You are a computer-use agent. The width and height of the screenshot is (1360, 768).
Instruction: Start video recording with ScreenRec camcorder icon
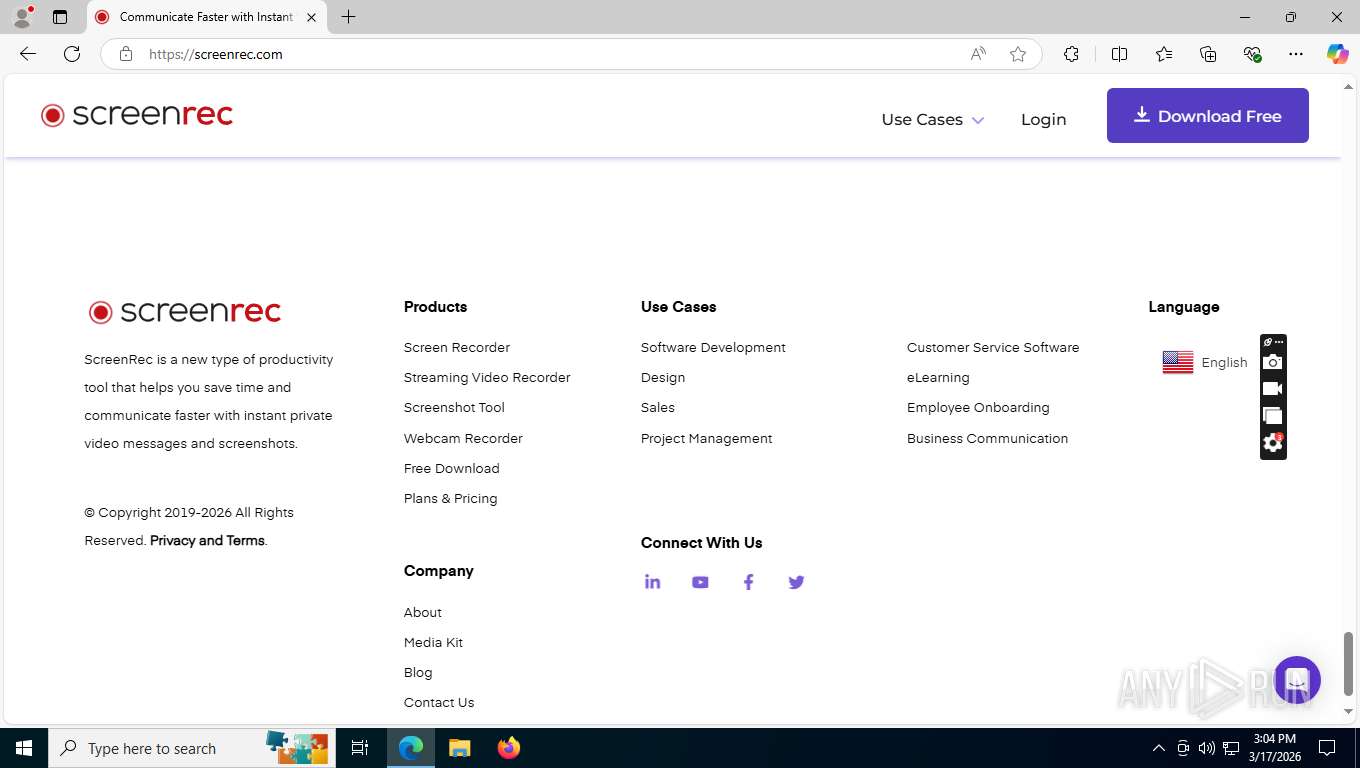tap(1272, 389)
